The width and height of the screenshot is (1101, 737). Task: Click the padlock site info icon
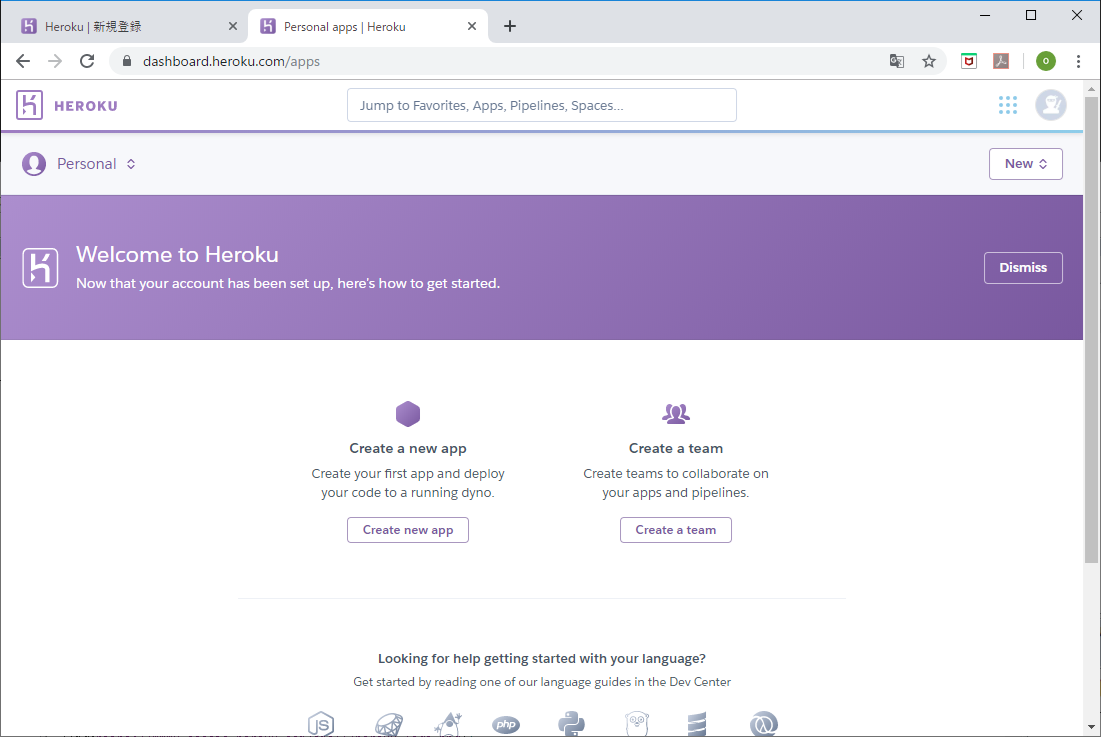(x=127, y=61)
